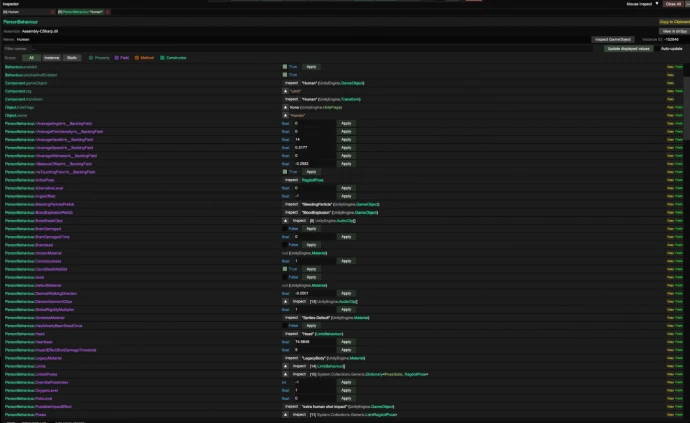This screenshot has height=423, width=690.
Task: Paste into the Behaviour.enabled row
Action: point(679,67)
